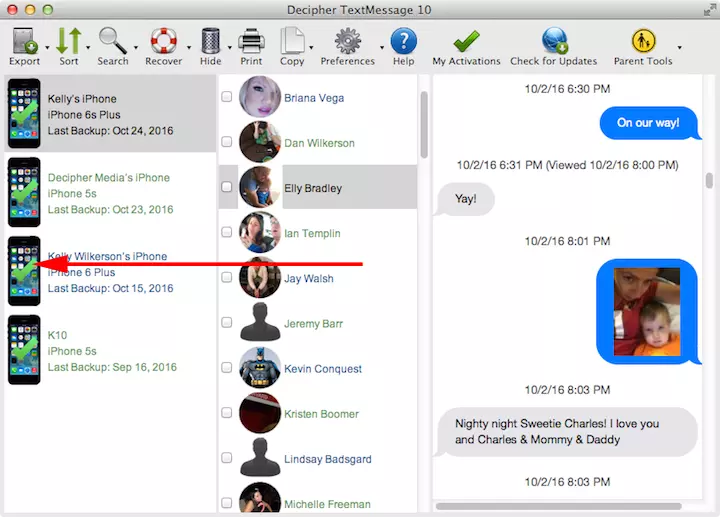Screen dimensions: 720x517
Task: Select the K10 iPhone 5s backup
Action: (108, 351)
